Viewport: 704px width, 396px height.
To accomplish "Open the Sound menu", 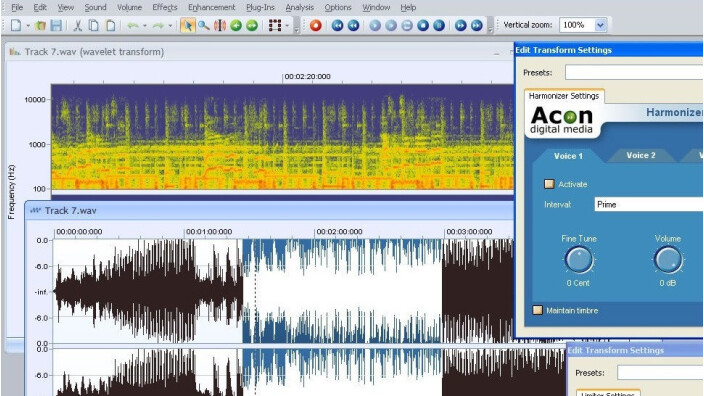I will 95,7.
